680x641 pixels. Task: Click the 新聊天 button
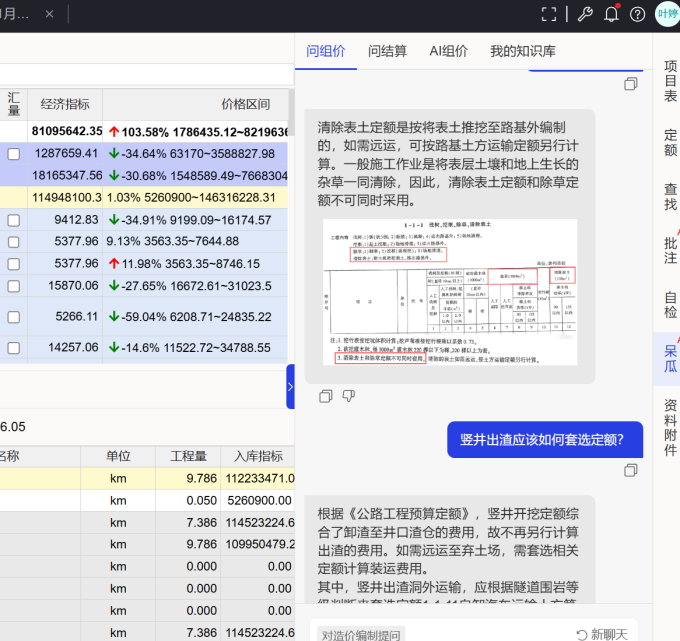coord(602,634)
